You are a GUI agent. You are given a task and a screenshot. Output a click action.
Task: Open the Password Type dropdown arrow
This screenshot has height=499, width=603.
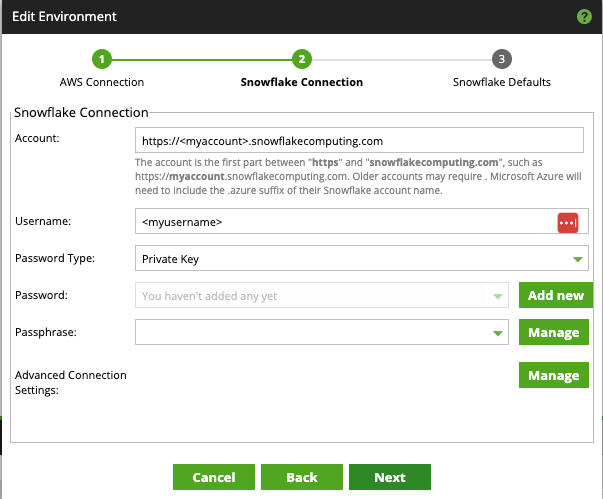point(577,259)
